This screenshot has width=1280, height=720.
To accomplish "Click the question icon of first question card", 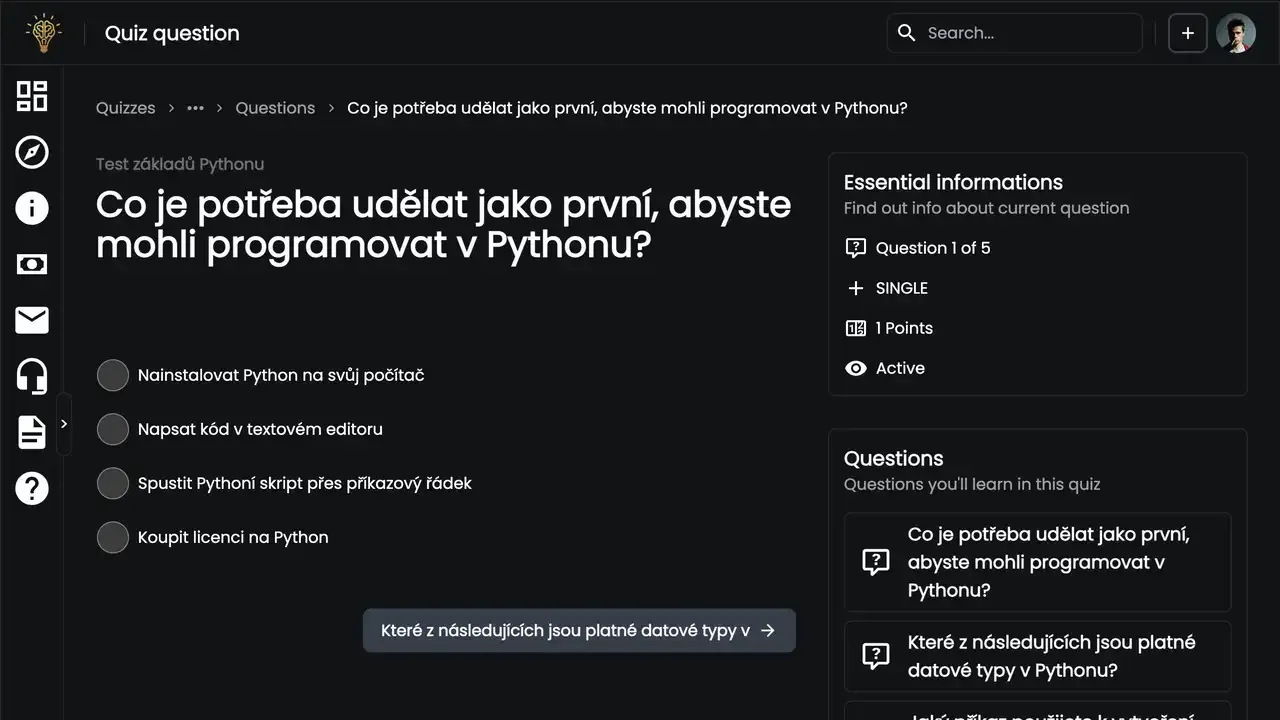I will point(876,562).
